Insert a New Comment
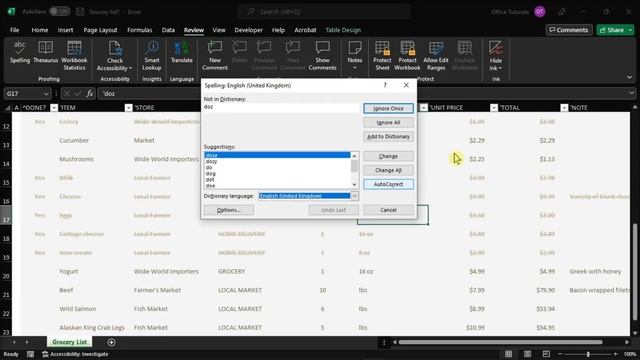The width and height of the screenshot is (640, 360). (x=215, y=56)
